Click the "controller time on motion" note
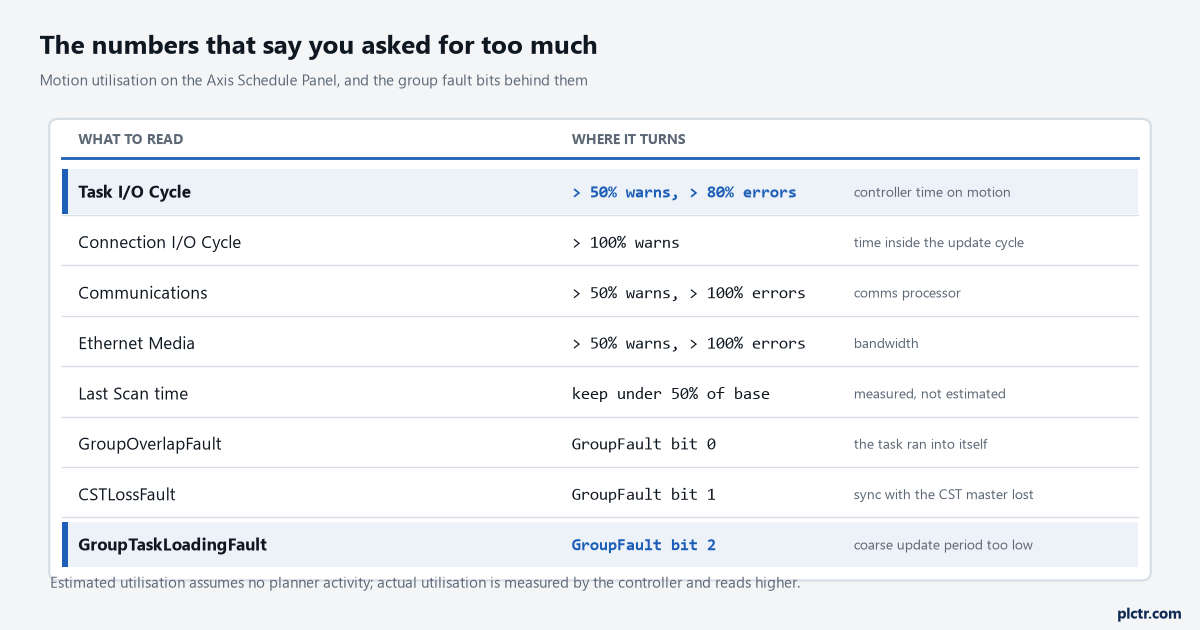 point(932,192)
